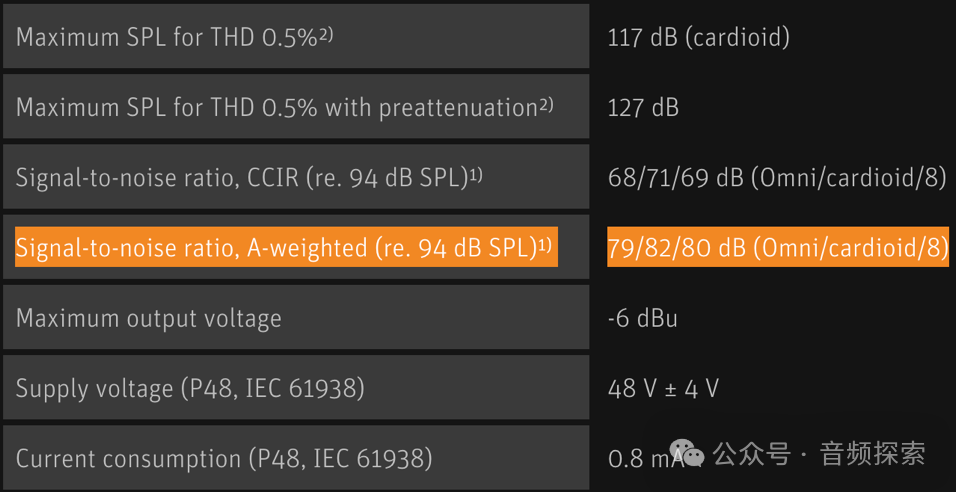Click the "Maximum output voltage" label

(x=149, y=319)
